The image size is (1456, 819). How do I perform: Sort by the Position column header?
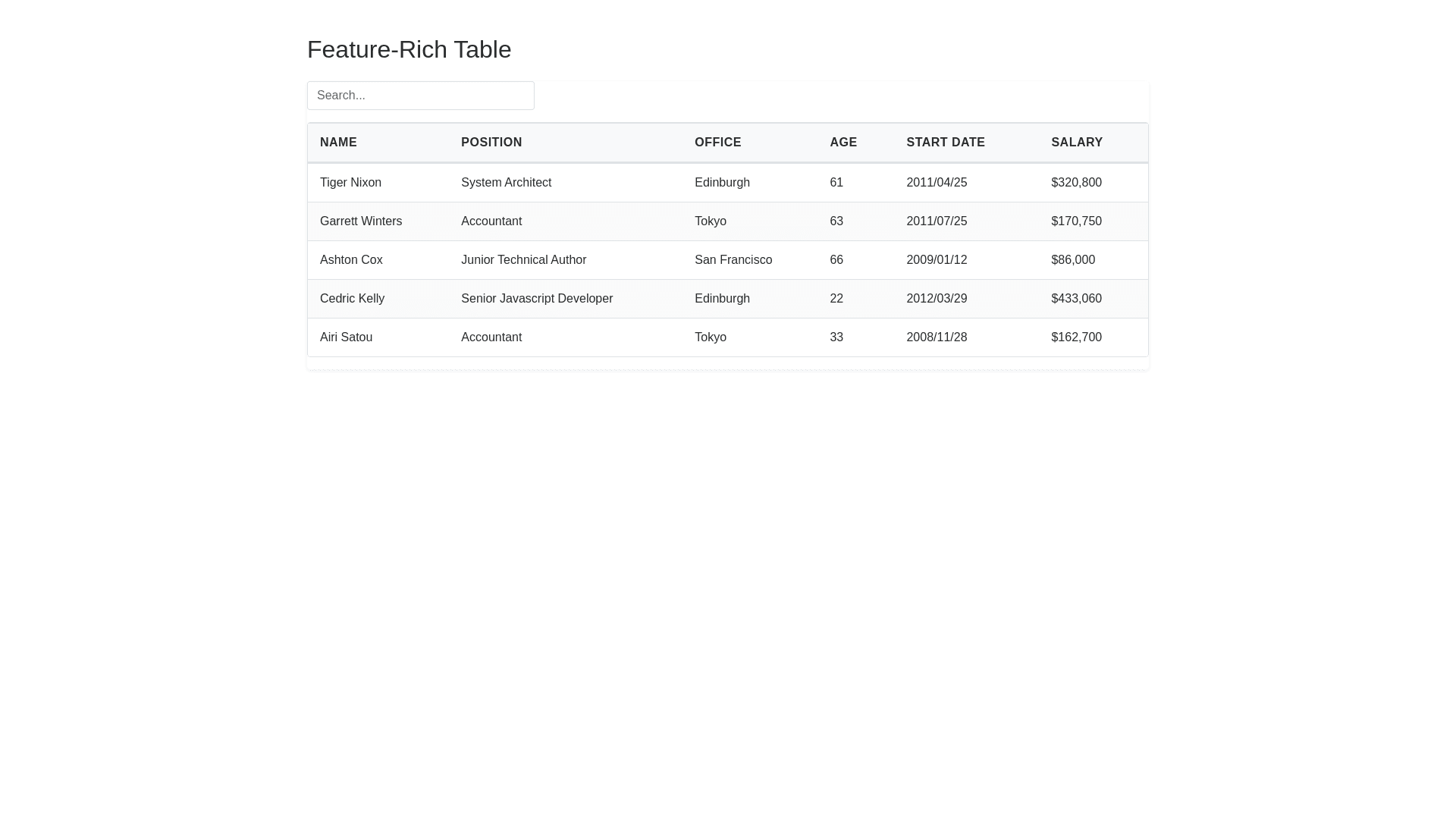491,143
